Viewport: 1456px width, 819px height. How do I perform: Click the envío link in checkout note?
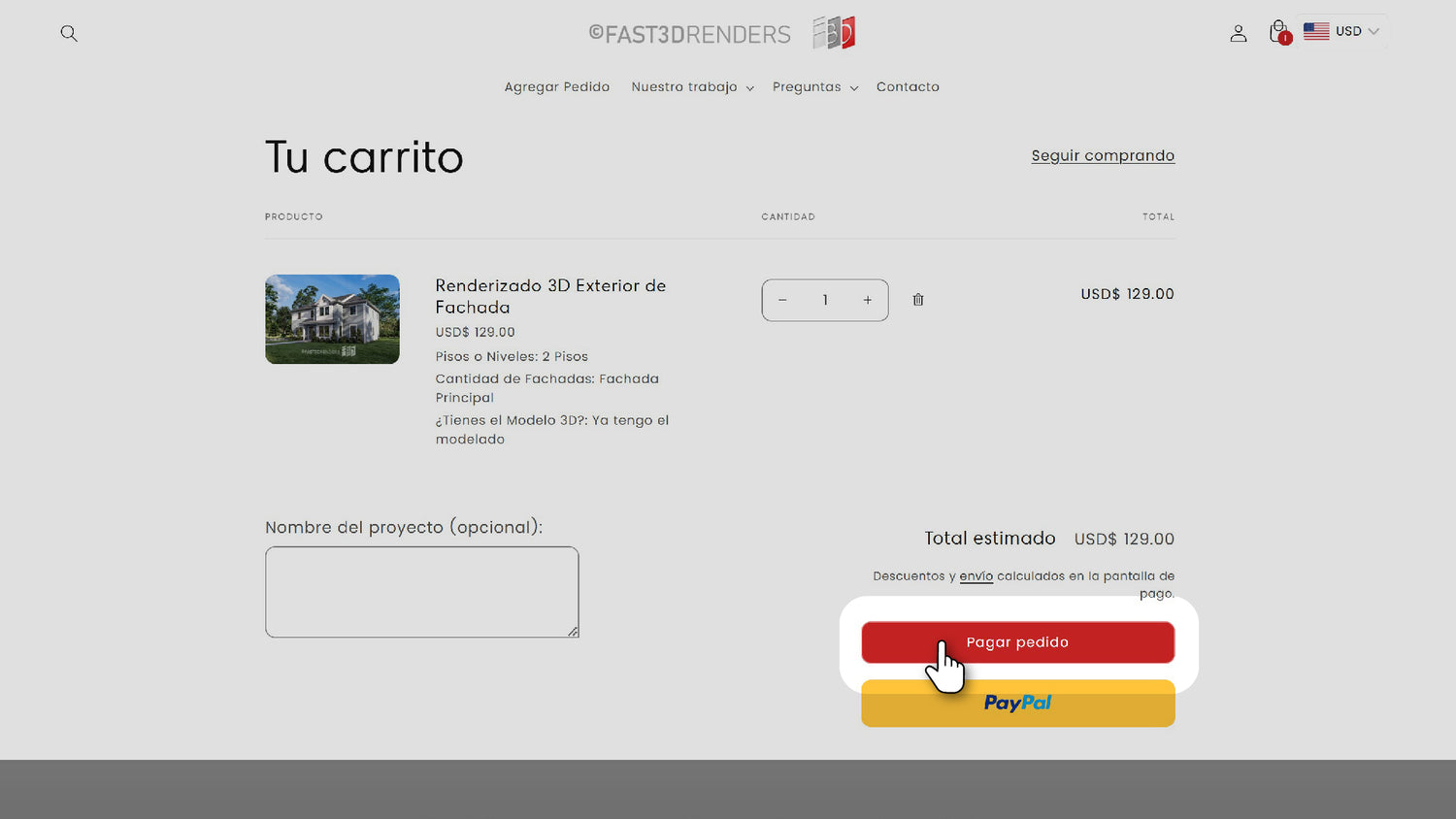976,576
